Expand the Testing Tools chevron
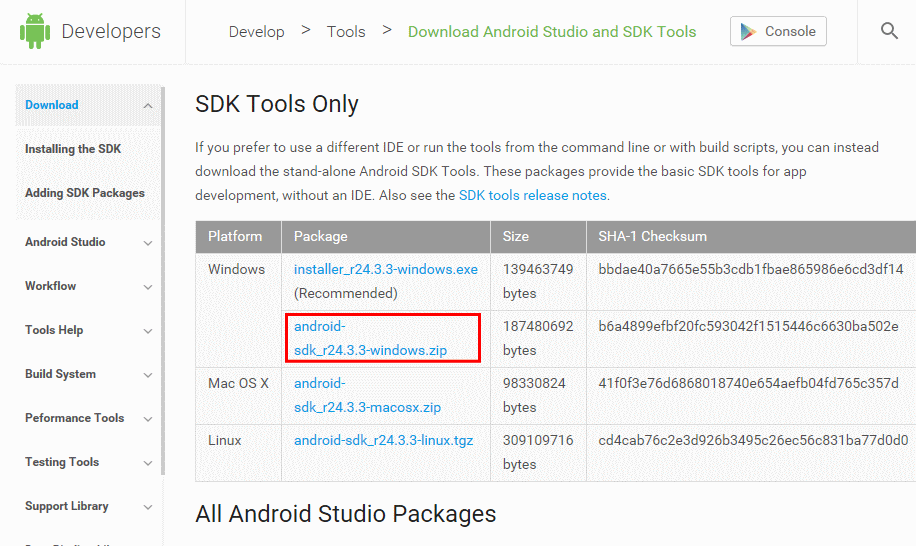916x546 pixels. 148,463
